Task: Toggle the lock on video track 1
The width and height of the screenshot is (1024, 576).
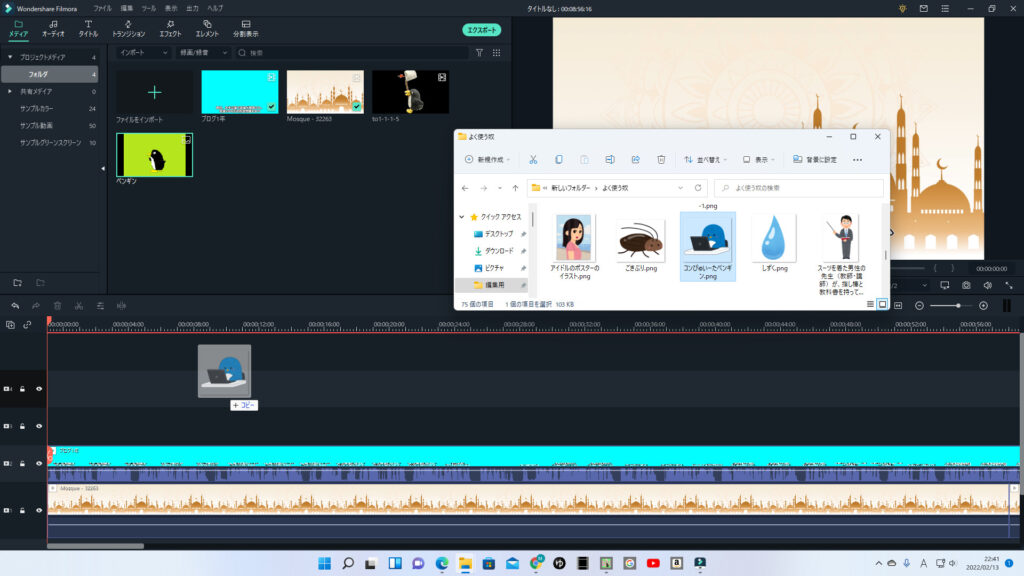Action: pyautogui.click(x=23, y=511)
